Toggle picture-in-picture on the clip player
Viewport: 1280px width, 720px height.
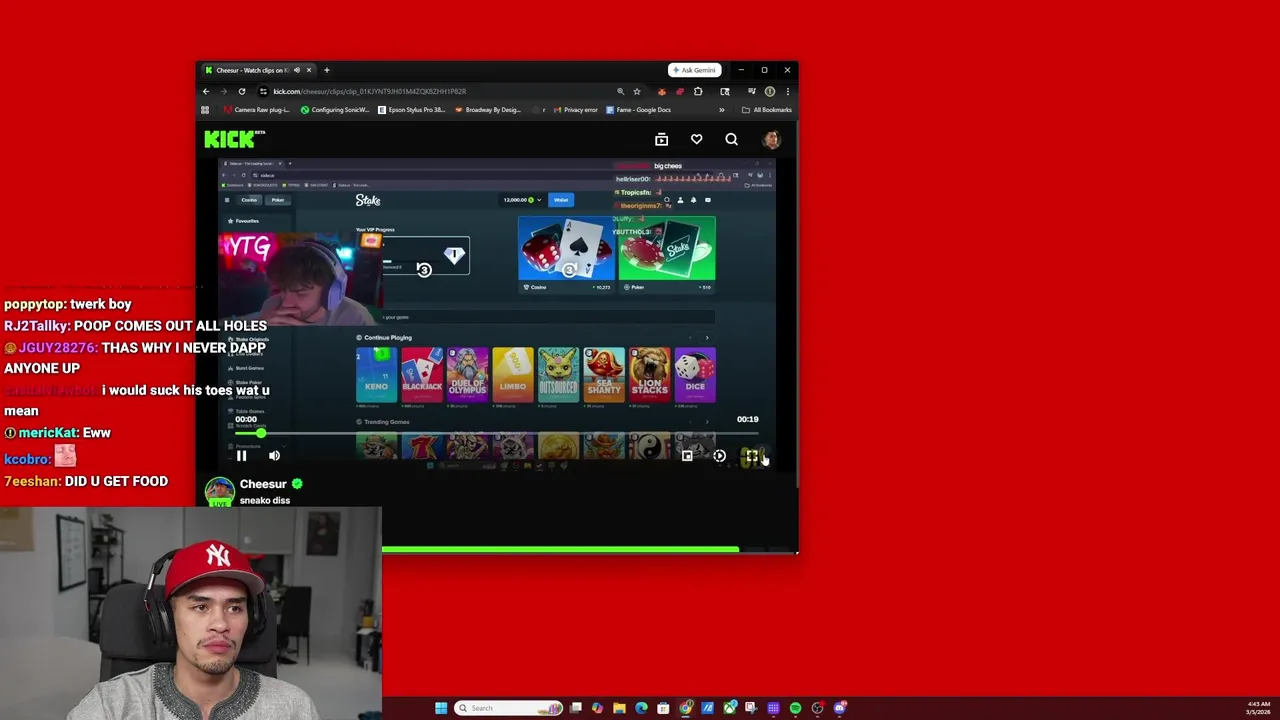pos(687,456)
